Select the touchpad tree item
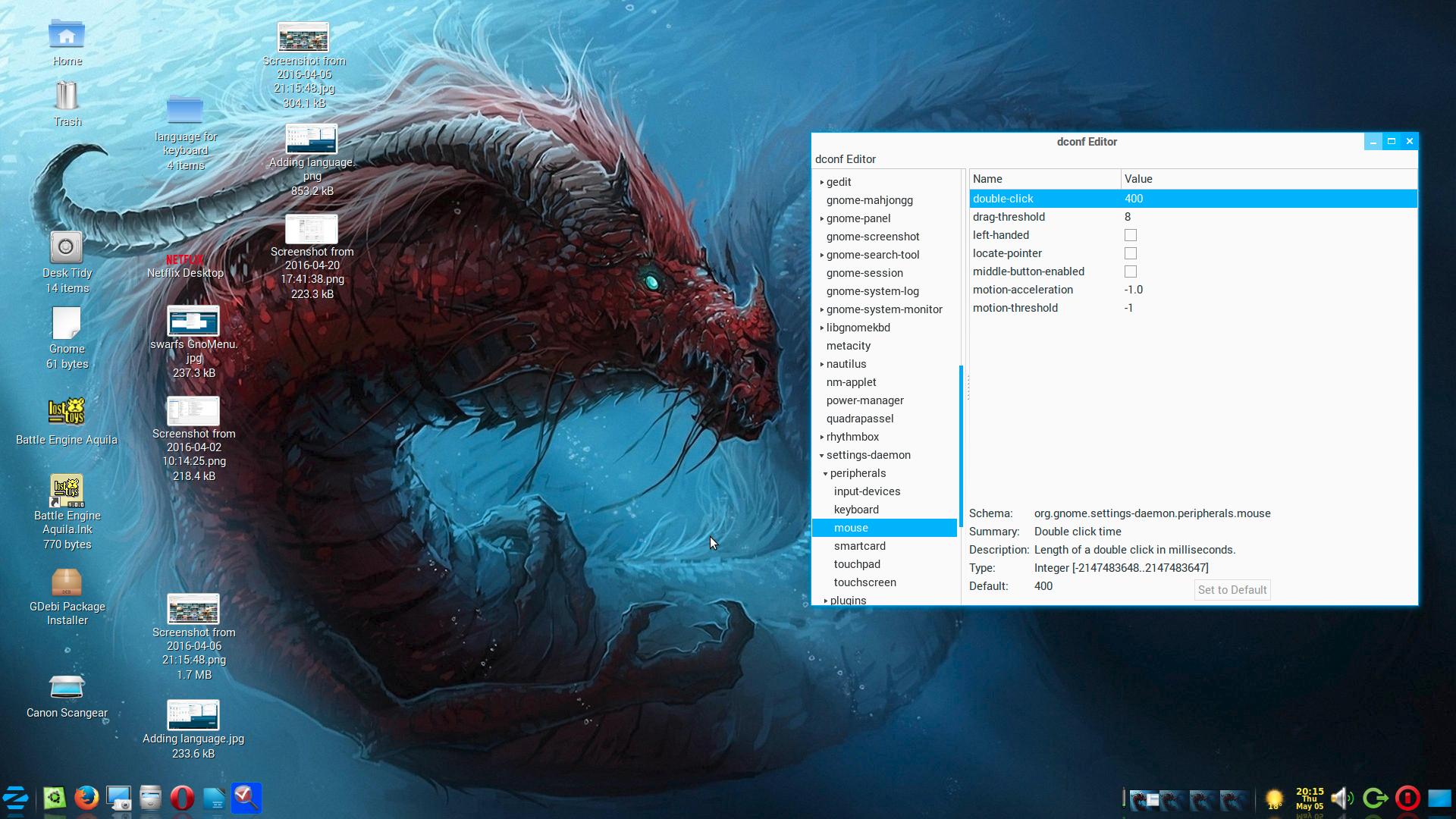This screenshot has width=1456, height=819. click(857, 564)
